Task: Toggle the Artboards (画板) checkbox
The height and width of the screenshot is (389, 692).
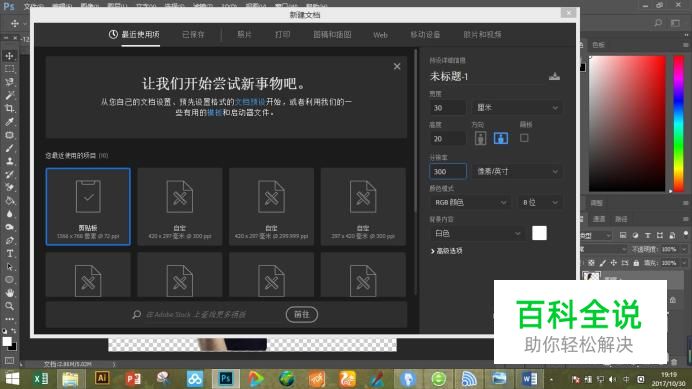Action: pyautogui.click(x=524, y=138)
